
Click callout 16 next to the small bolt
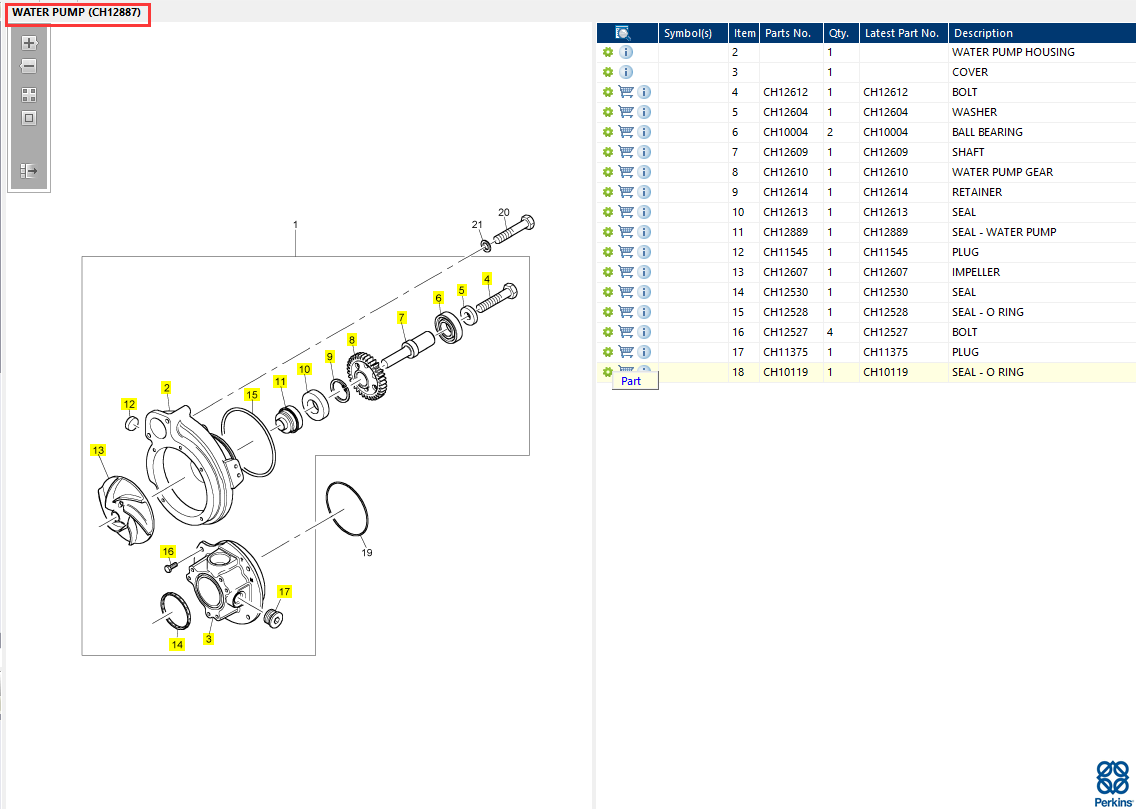pyautogui.click(x=168, y=552)
